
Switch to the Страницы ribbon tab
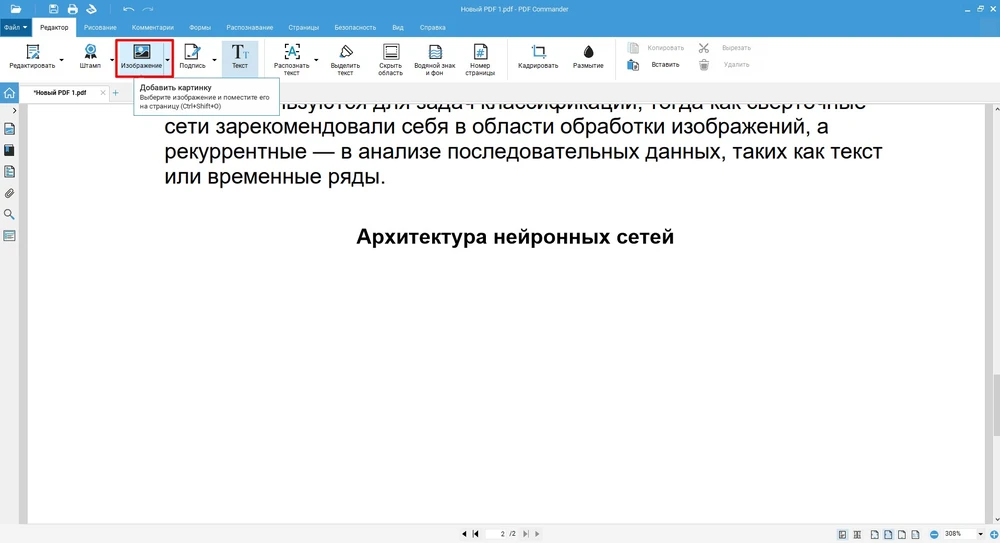(304, 27)
